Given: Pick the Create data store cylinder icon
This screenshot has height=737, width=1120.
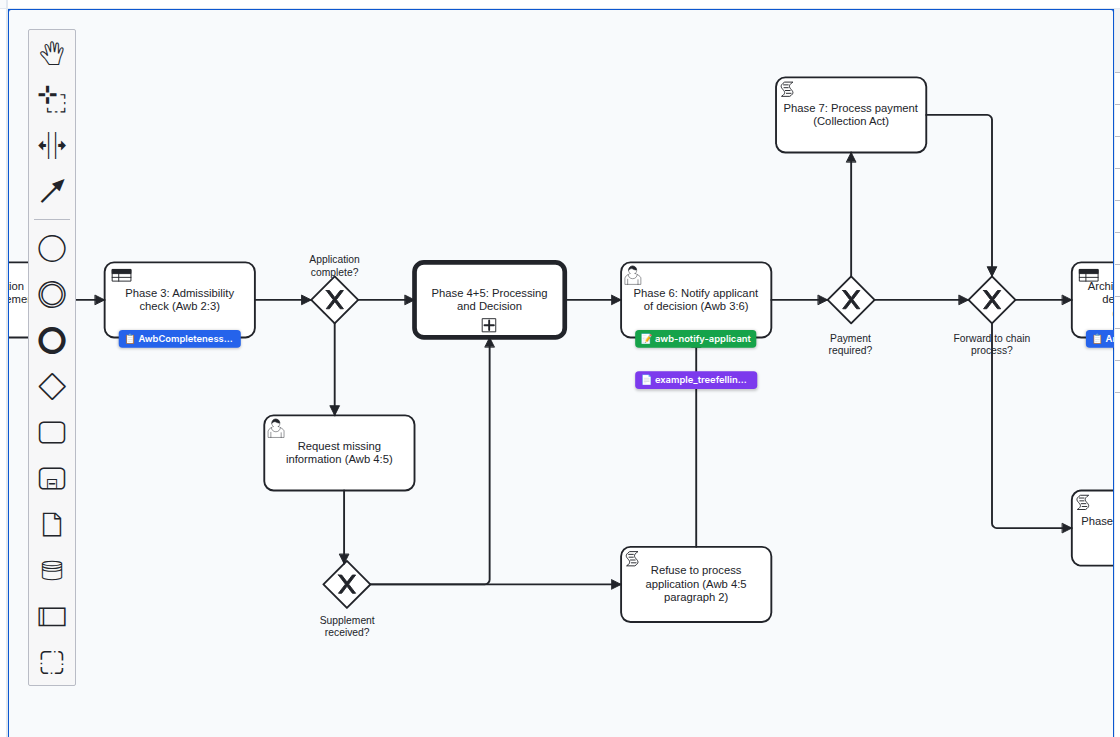Looking at the screenshot, I should [x=52, y=570].
